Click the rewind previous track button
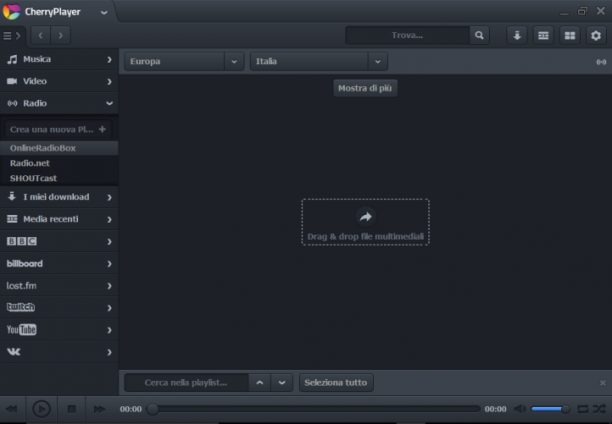 [12, 409]
